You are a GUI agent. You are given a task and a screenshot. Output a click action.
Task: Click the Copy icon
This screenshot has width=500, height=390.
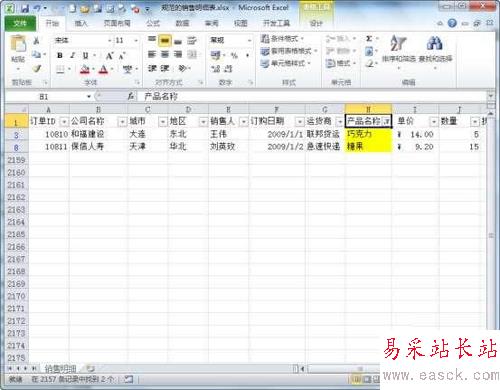(36, 54)
